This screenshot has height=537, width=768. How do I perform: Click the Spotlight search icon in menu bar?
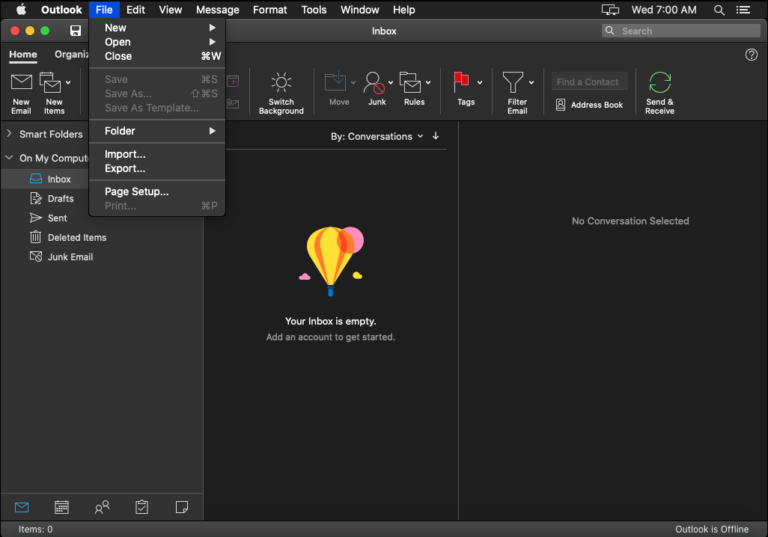pyautogui.click(x=719, y=10)
